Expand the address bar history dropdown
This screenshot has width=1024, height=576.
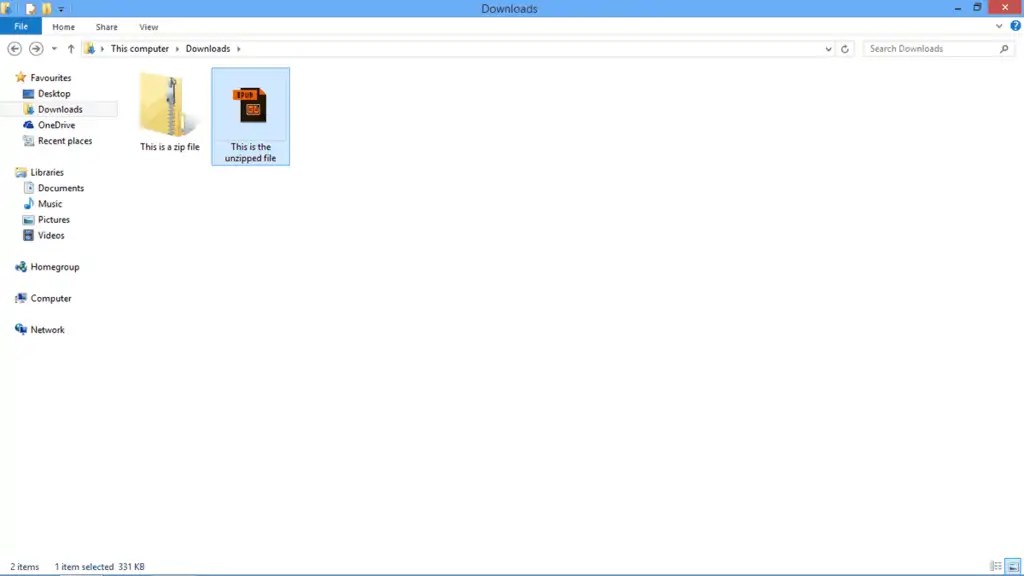click(827, 48)
